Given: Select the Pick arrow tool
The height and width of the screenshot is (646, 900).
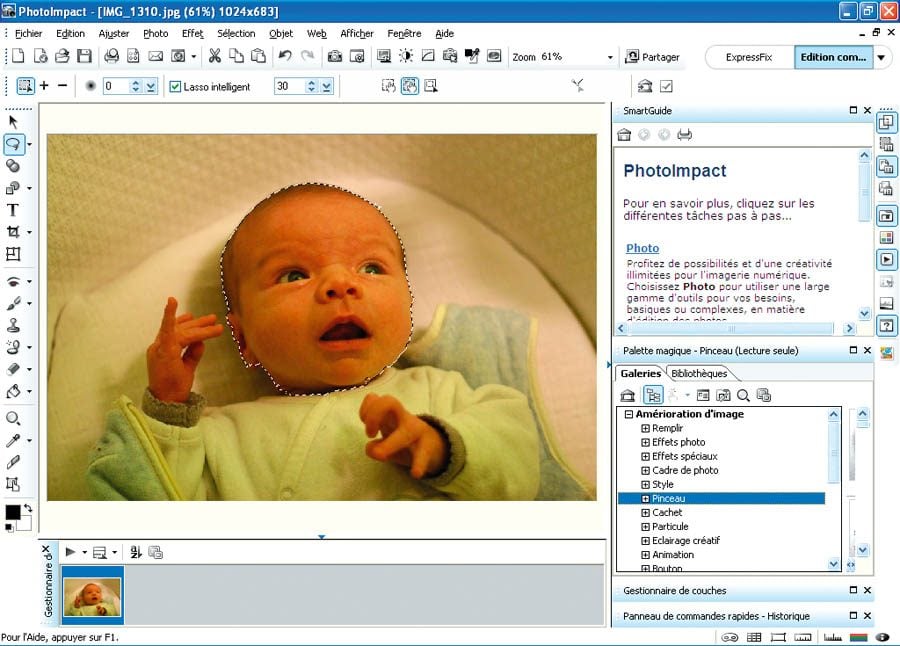Looking at the screenshot, I should pyautogui.click(x=13, y=122).
